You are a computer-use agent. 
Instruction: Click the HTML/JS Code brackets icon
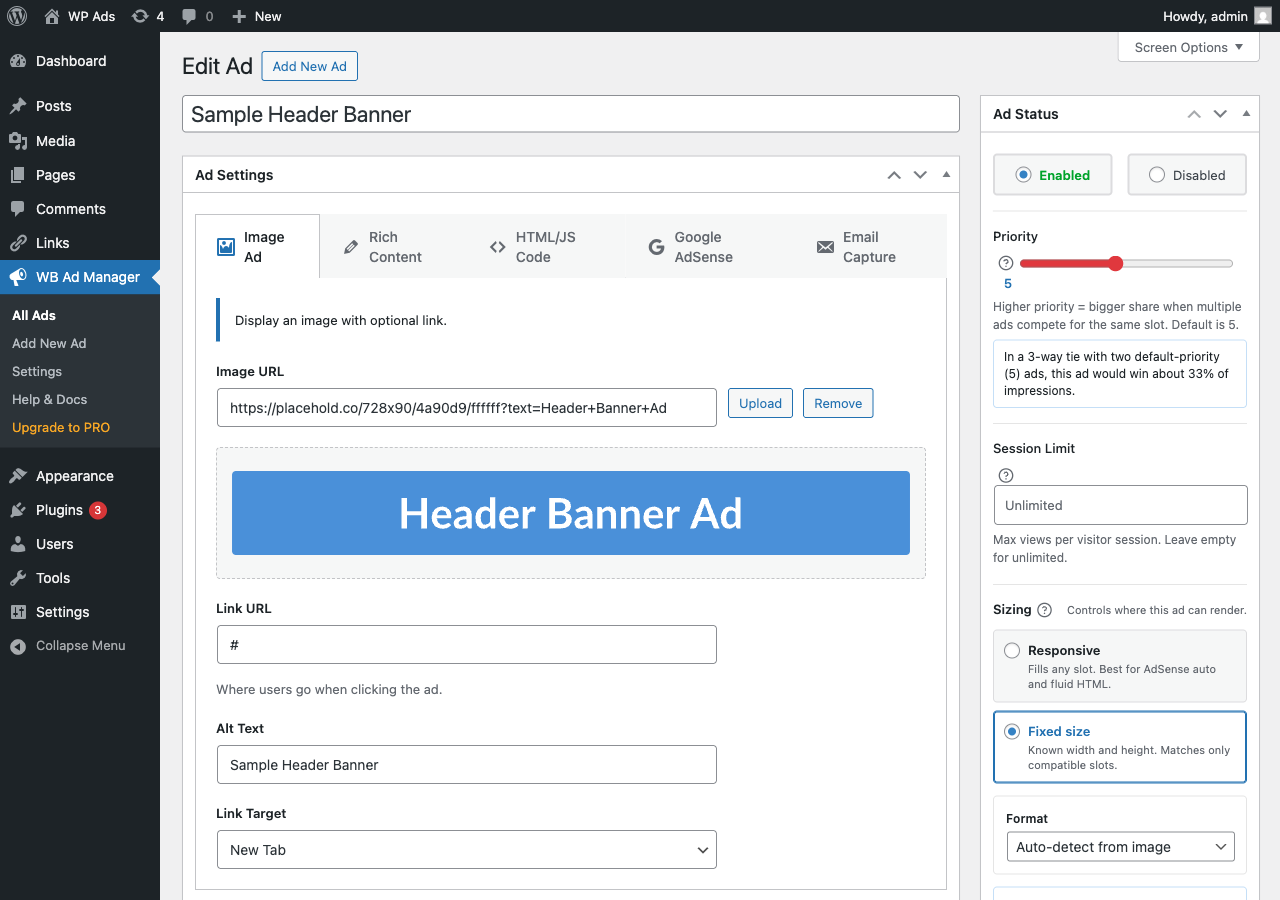pyautogui.click(x=497, y=246)
